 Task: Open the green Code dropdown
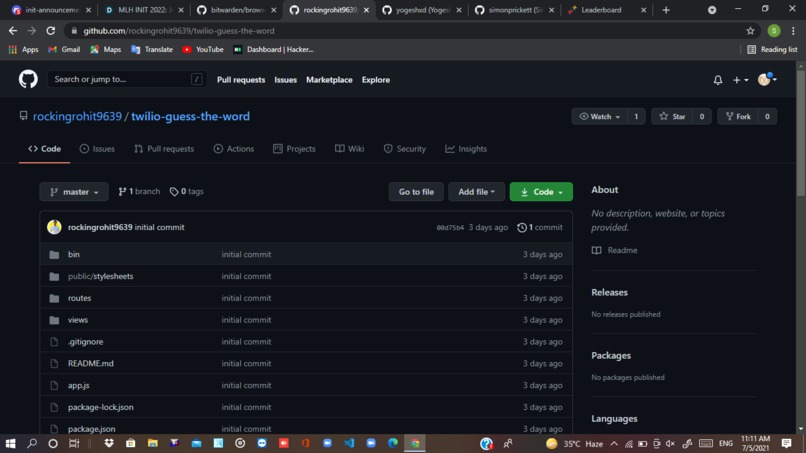tap(541, 192)
